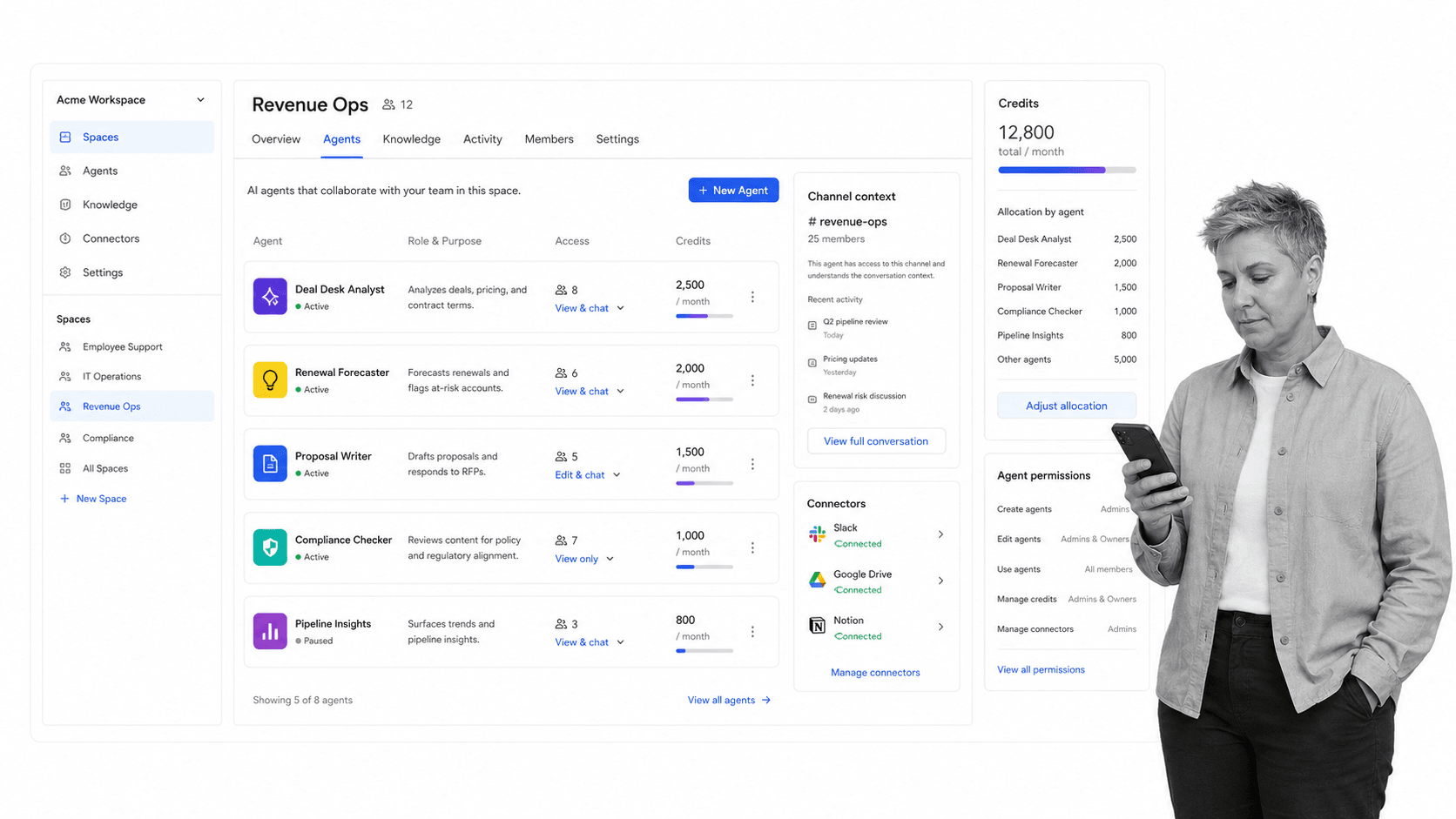Click the Settings gear icon in sidebar
The height and width of the screenshot is (819, 1456).
coord(65,272)
